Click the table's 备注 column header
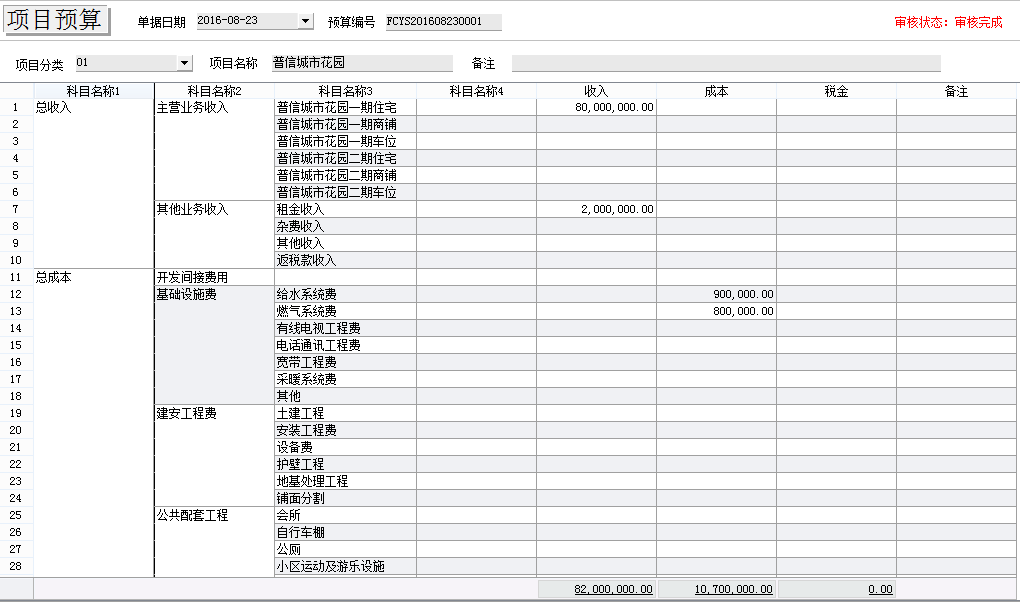 (x=956, y=91)
